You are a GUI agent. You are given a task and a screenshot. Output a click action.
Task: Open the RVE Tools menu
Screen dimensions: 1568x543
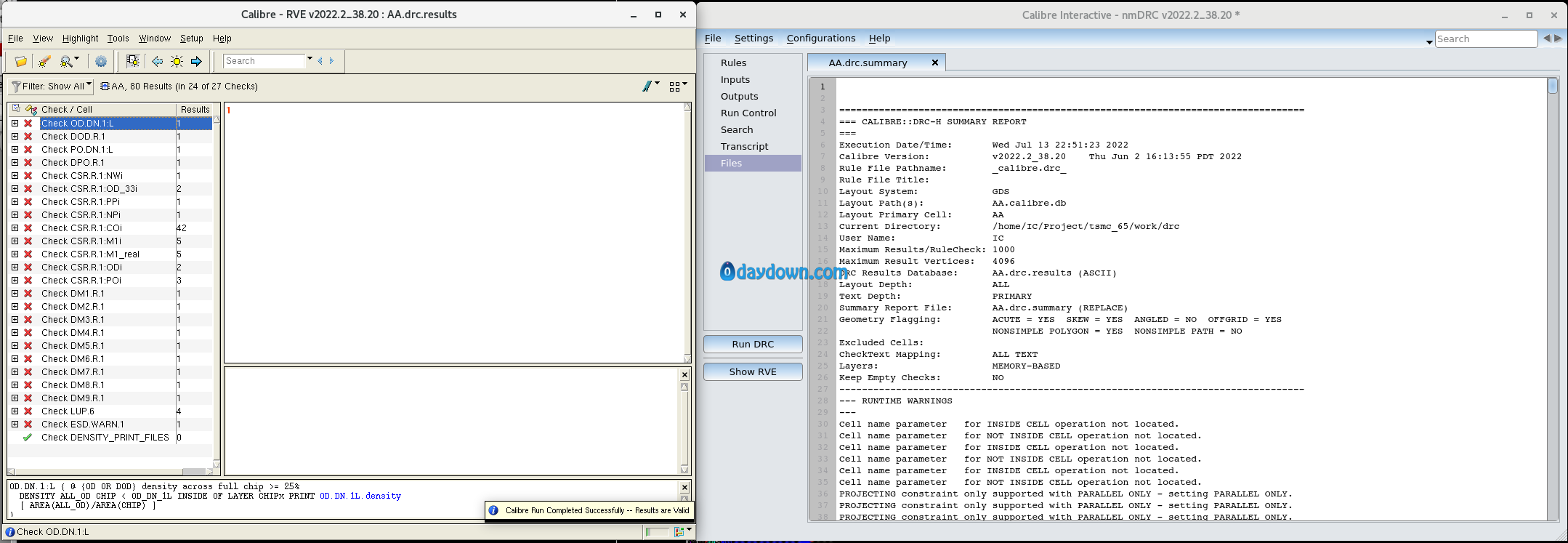pos(118,39)
